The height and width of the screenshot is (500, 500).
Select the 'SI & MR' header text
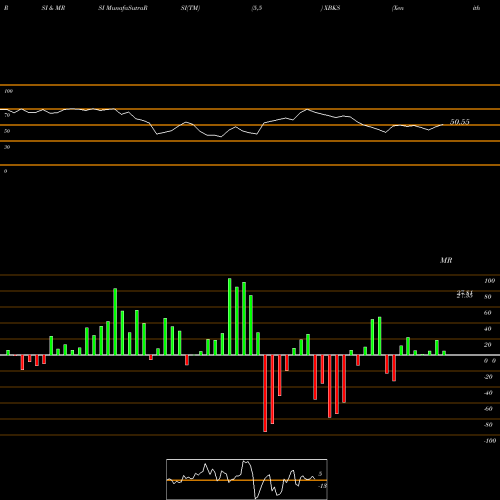tap(53, 8)
